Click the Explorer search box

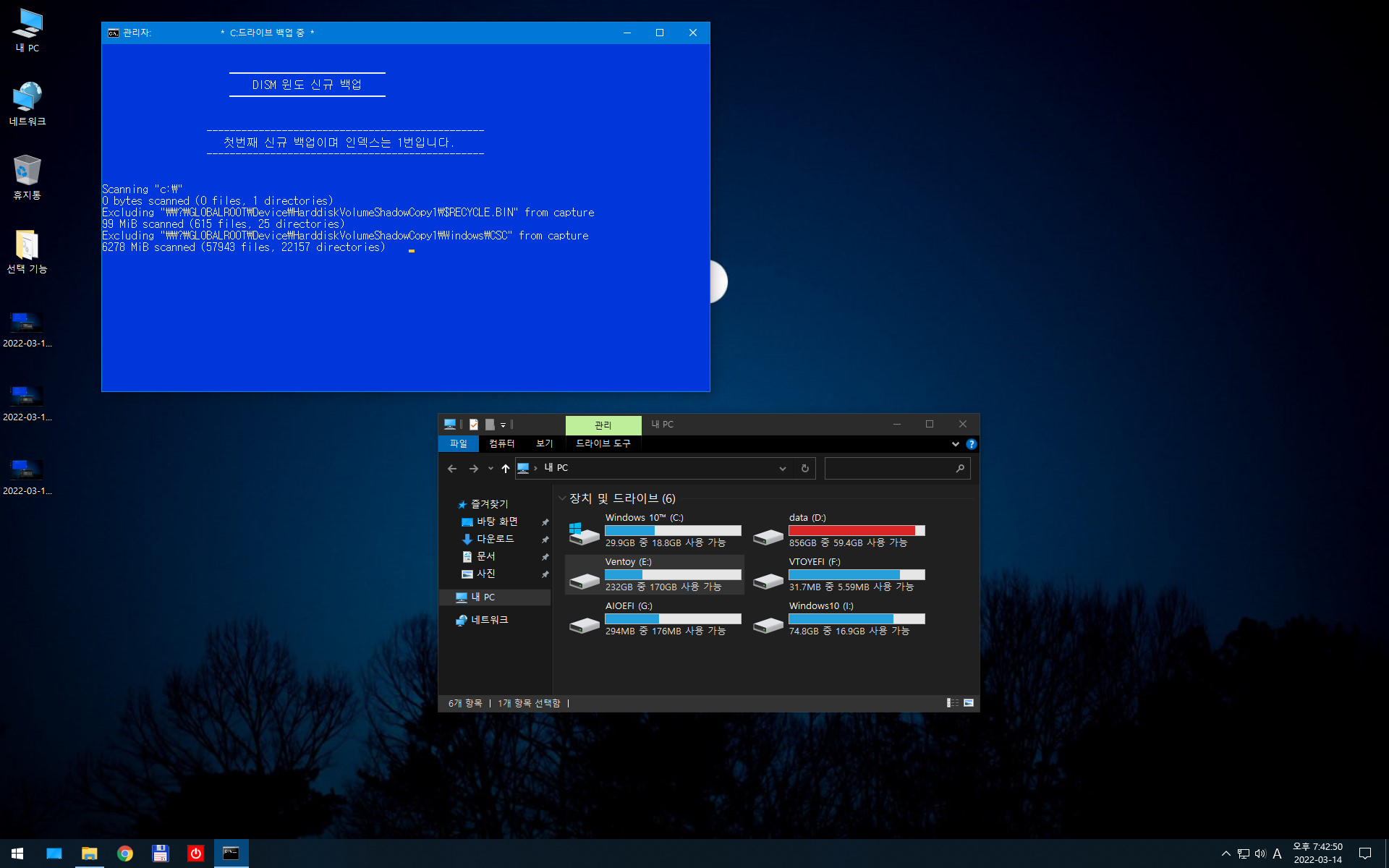[897, 468]
